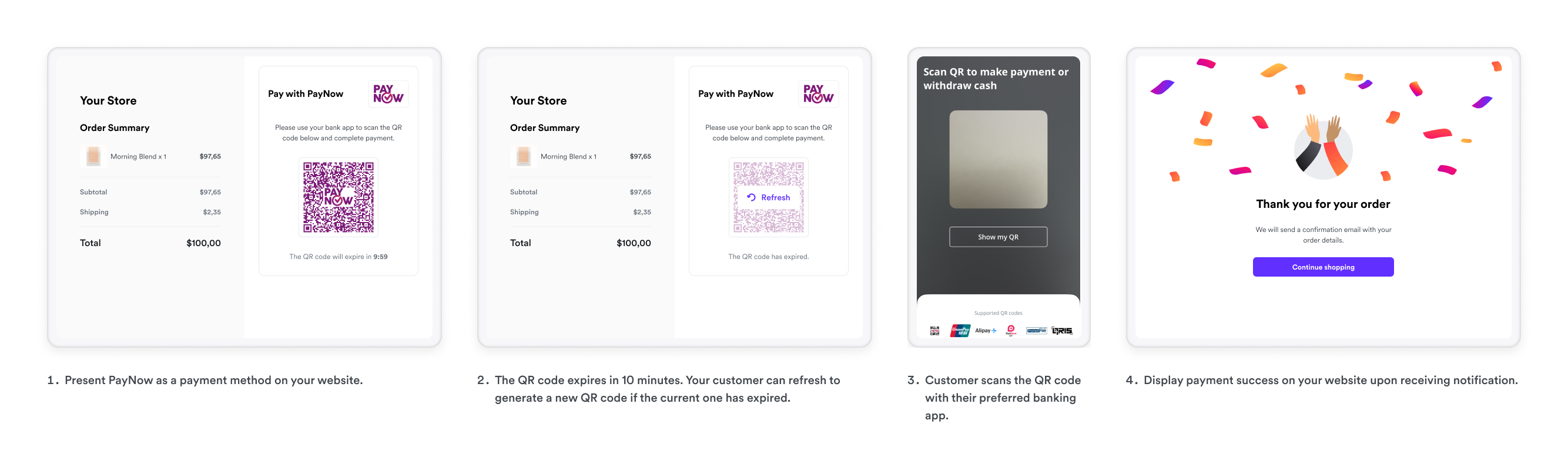
Task: Click the 9:59 expiry countdown text
Action: [380, 257]
